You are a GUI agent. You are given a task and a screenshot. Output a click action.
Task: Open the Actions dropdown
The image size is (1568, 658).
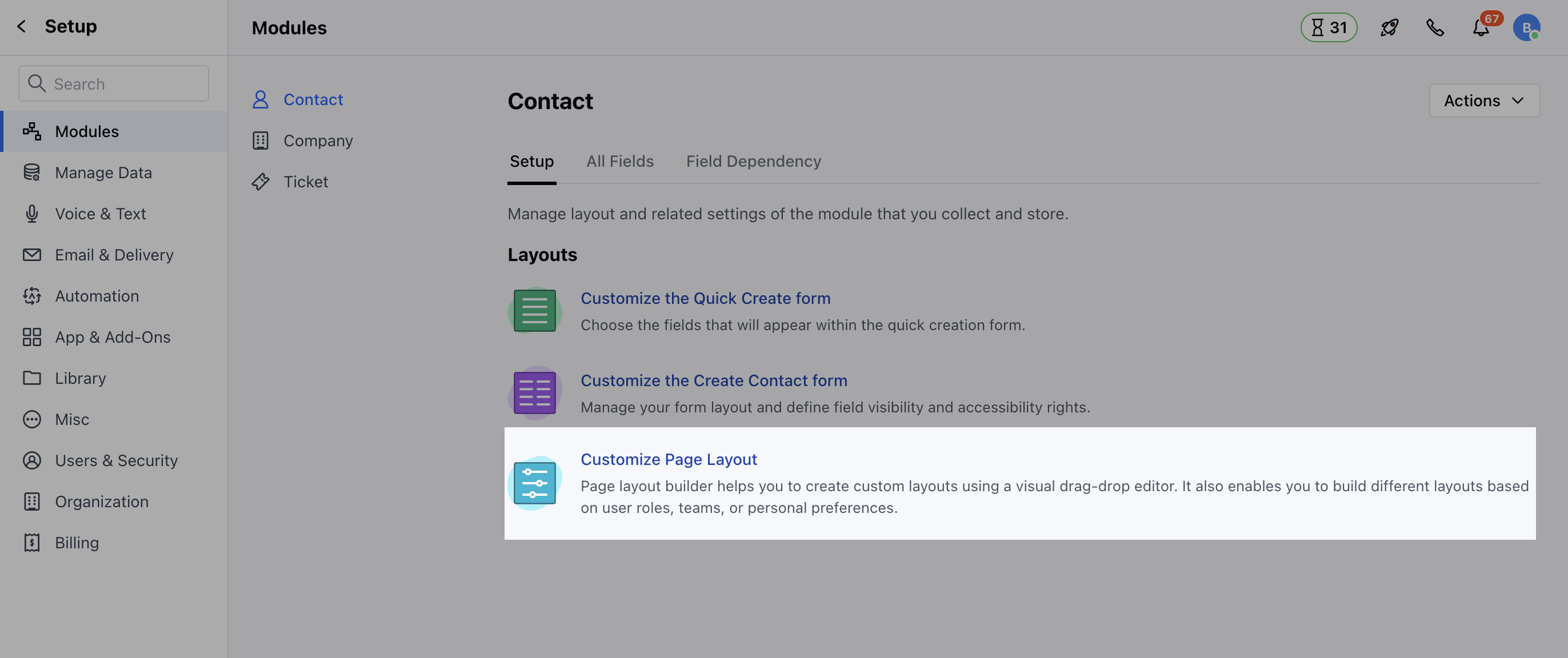[1483, 100]
